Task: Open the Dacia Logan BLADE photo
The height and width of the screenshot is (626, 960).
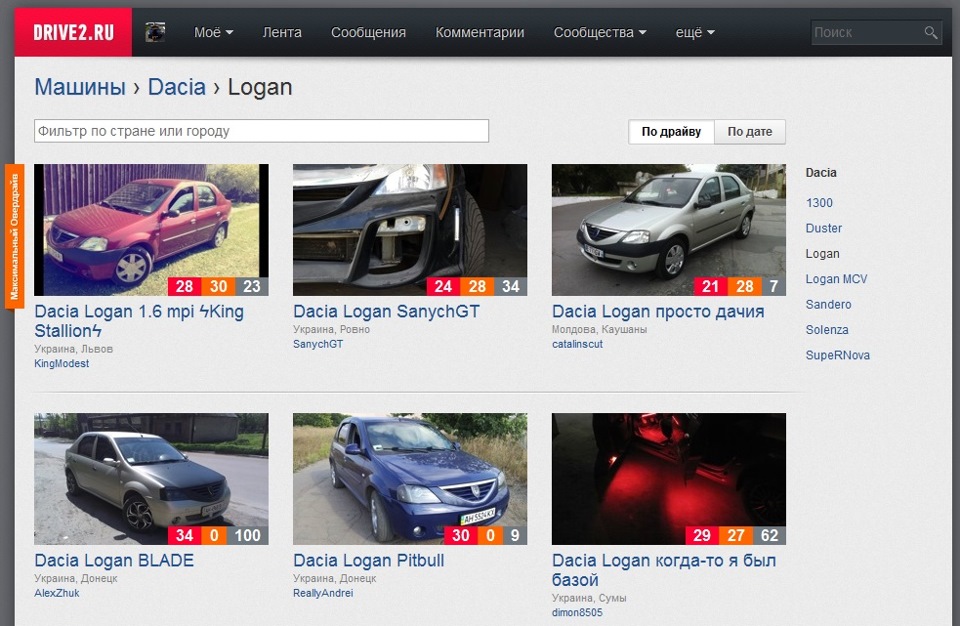Action: [x=151, y=479]
